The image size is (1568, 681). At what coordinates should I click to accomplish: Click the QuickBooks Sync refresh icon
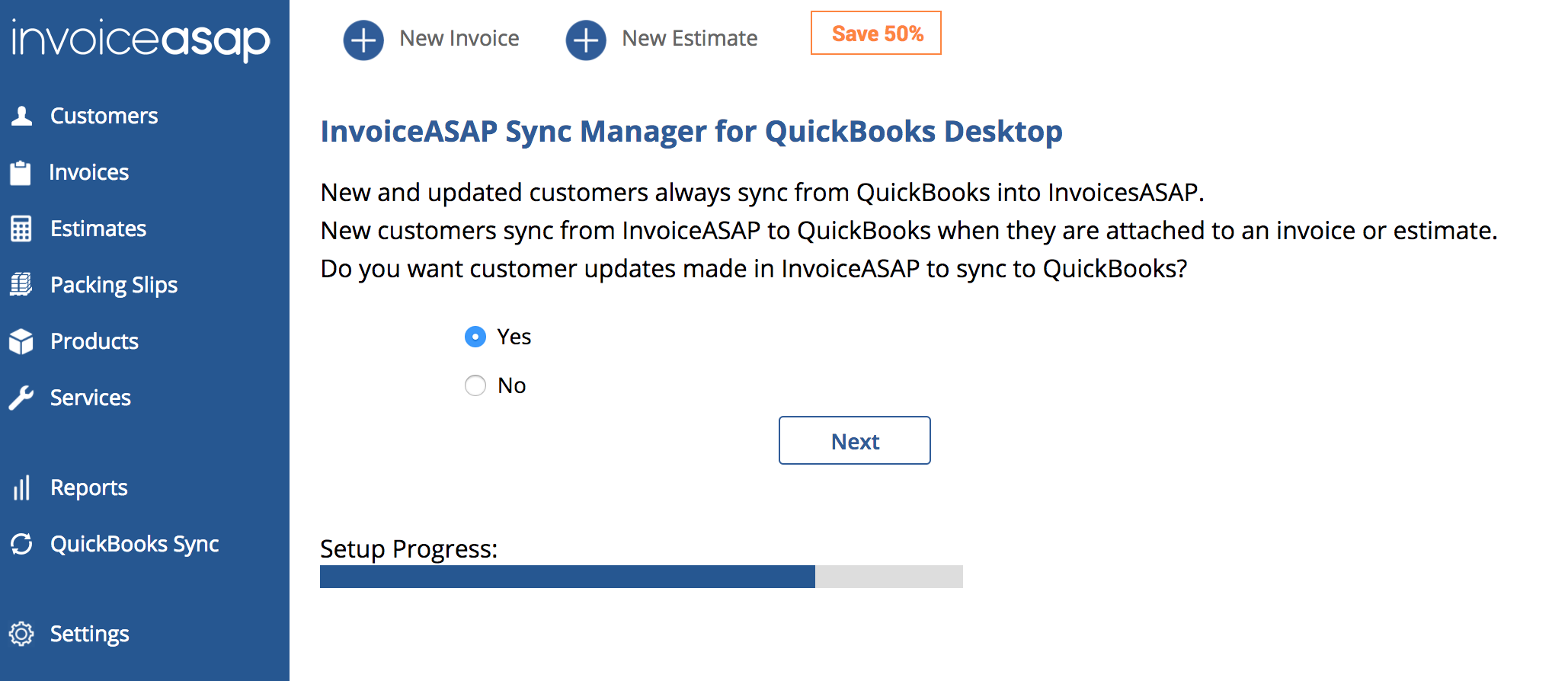[x=21, y=544]
